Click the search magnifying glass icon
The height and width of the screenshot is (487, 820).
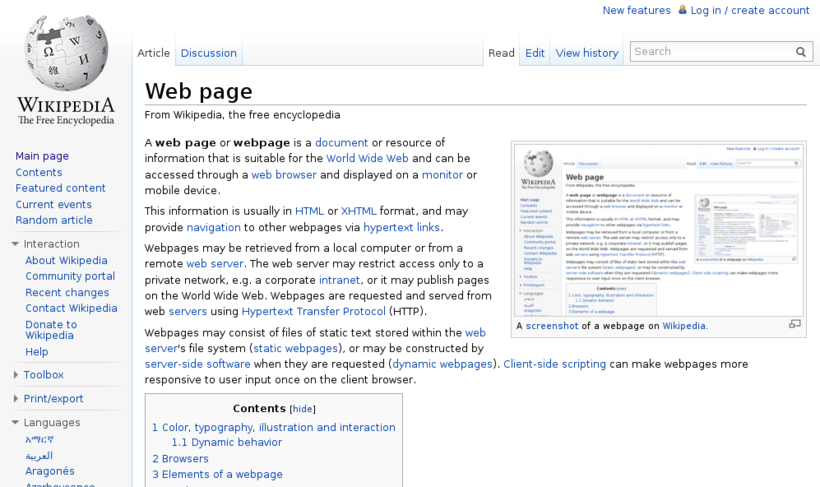click(x=800, y=52)
